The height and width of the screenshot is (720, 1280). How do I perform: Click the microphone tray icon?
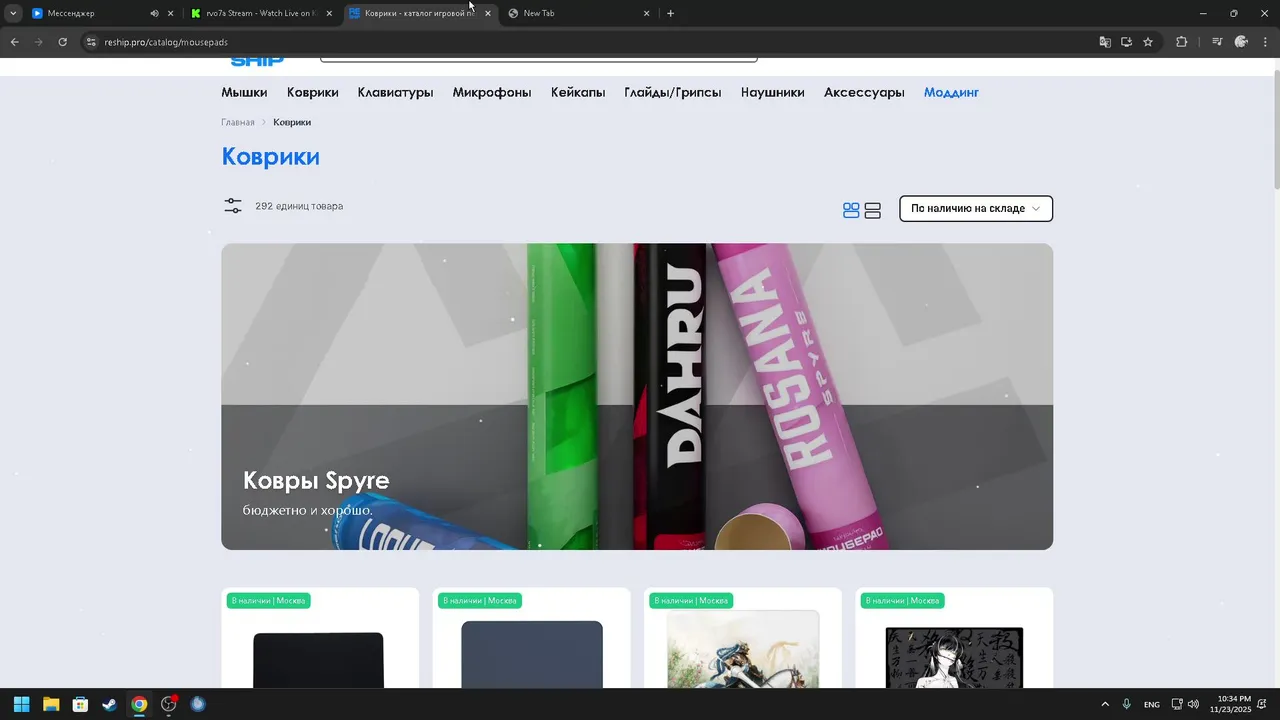(x=1127, y=704)
